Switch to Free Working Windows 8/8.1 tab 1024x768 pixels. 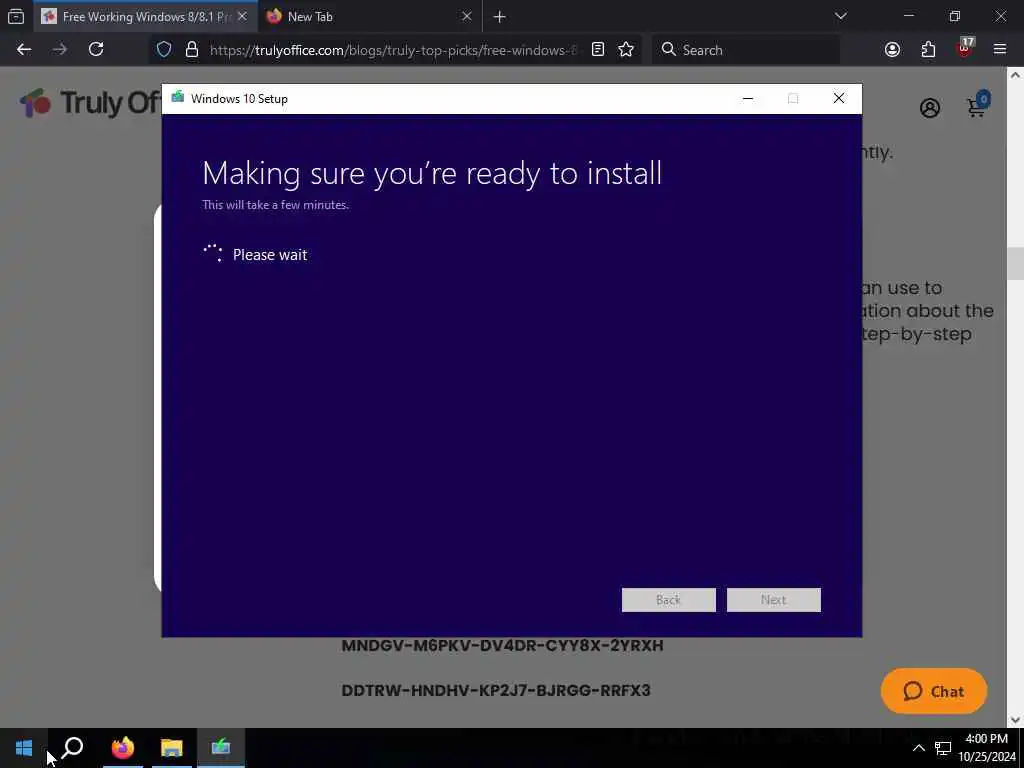click(144, 16)
